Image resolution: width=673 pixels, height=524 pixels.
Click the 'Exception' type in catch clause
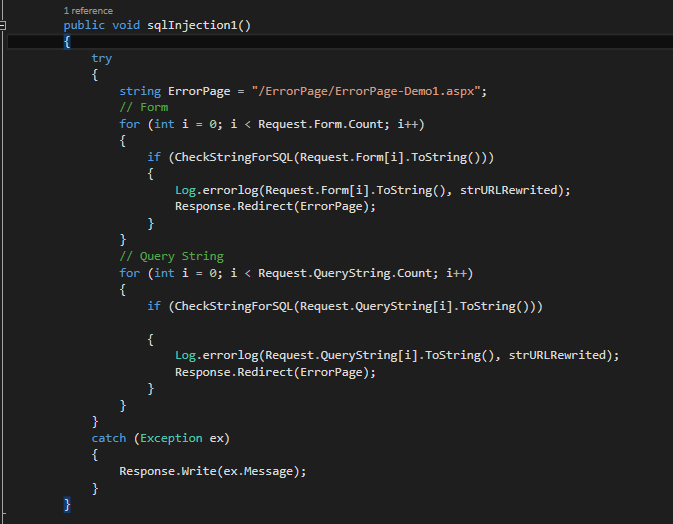click(x=171, y=439)
